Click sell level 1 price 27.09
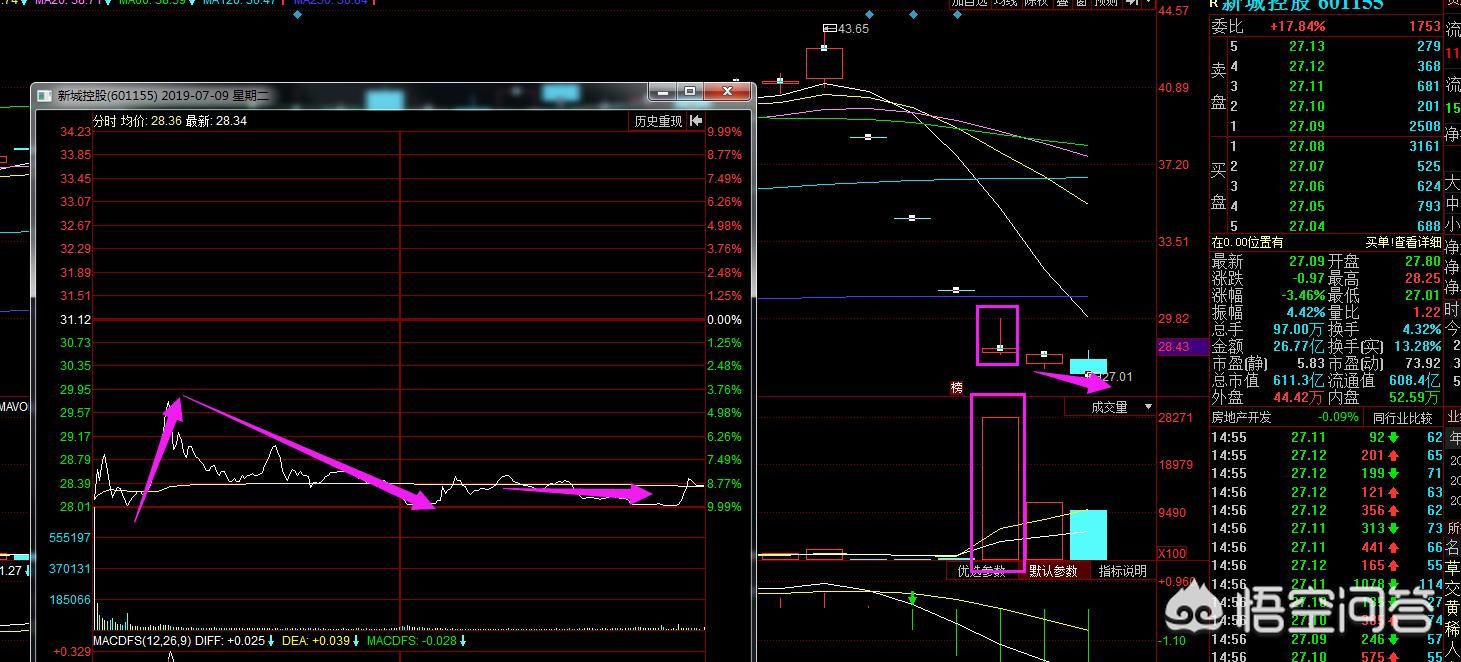Image resolution: width=1461 pixels, height=662 pixels. [x=1307, y=126]
